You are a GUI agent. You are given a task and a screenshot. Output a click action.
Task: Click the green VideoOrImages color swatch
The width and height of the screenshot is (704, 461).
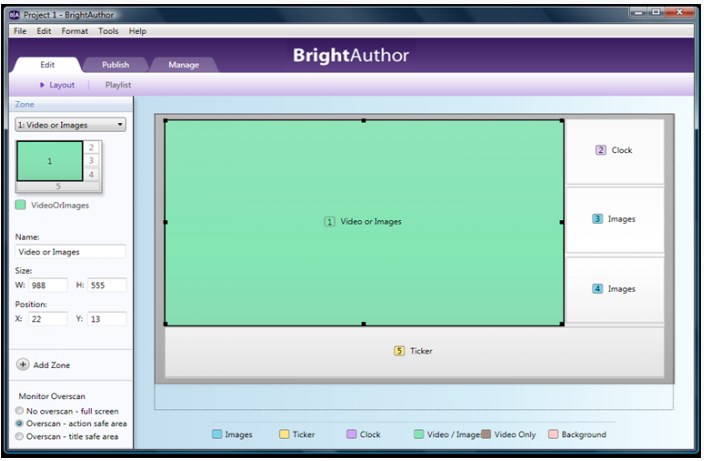pos(20,205)
